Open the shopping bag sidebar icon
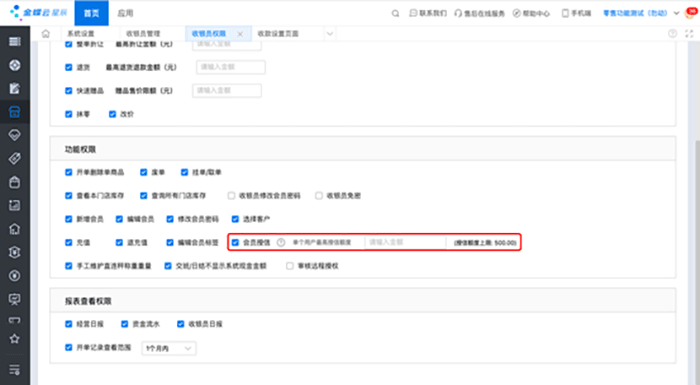This screenshot has width=700, height=385. 14,182
